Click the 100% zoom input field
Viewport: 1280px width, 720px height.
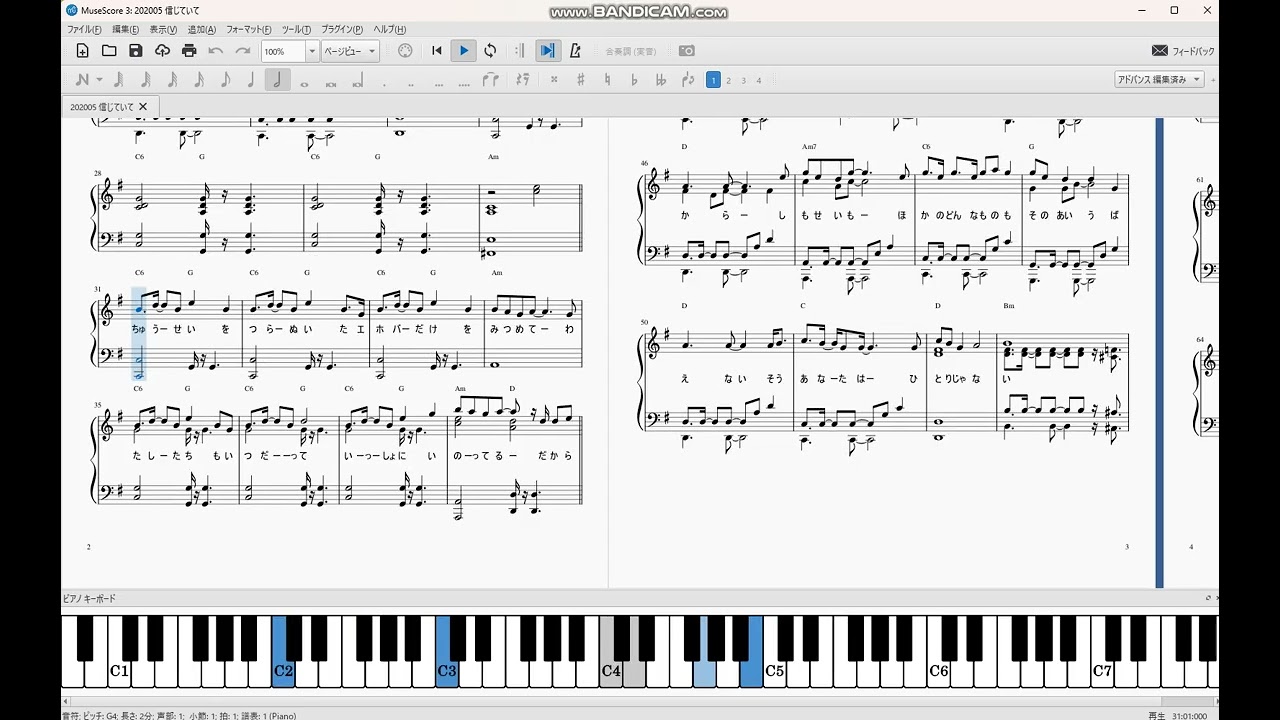283,51
